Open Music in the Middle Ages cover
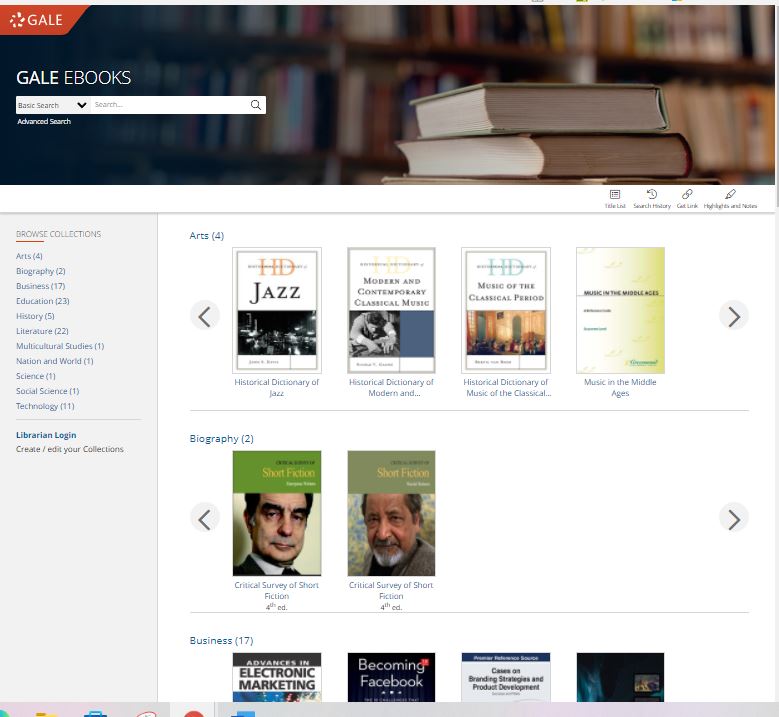Screen dimensions: 779x717 pyautogui.click(x=620, y=310)
